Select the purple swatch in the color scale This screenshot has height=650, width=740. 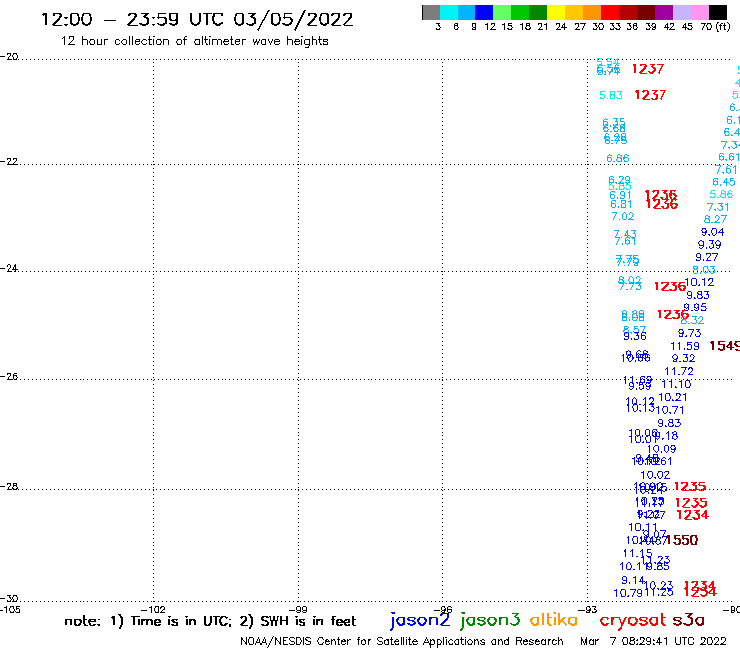(x=664, y=12)
